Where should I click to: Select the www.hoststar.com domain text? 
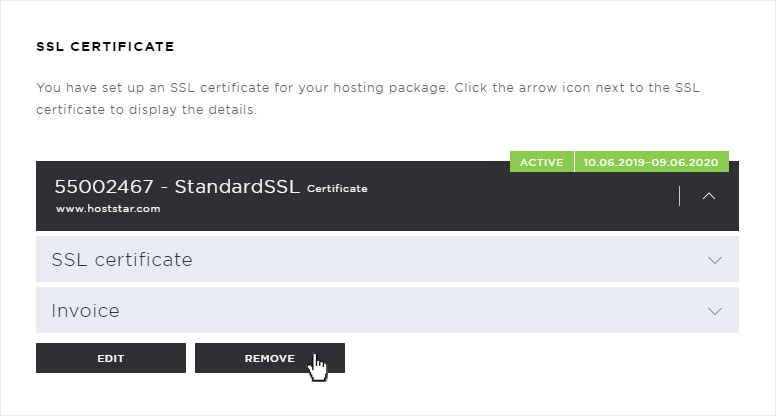(108, 209)
